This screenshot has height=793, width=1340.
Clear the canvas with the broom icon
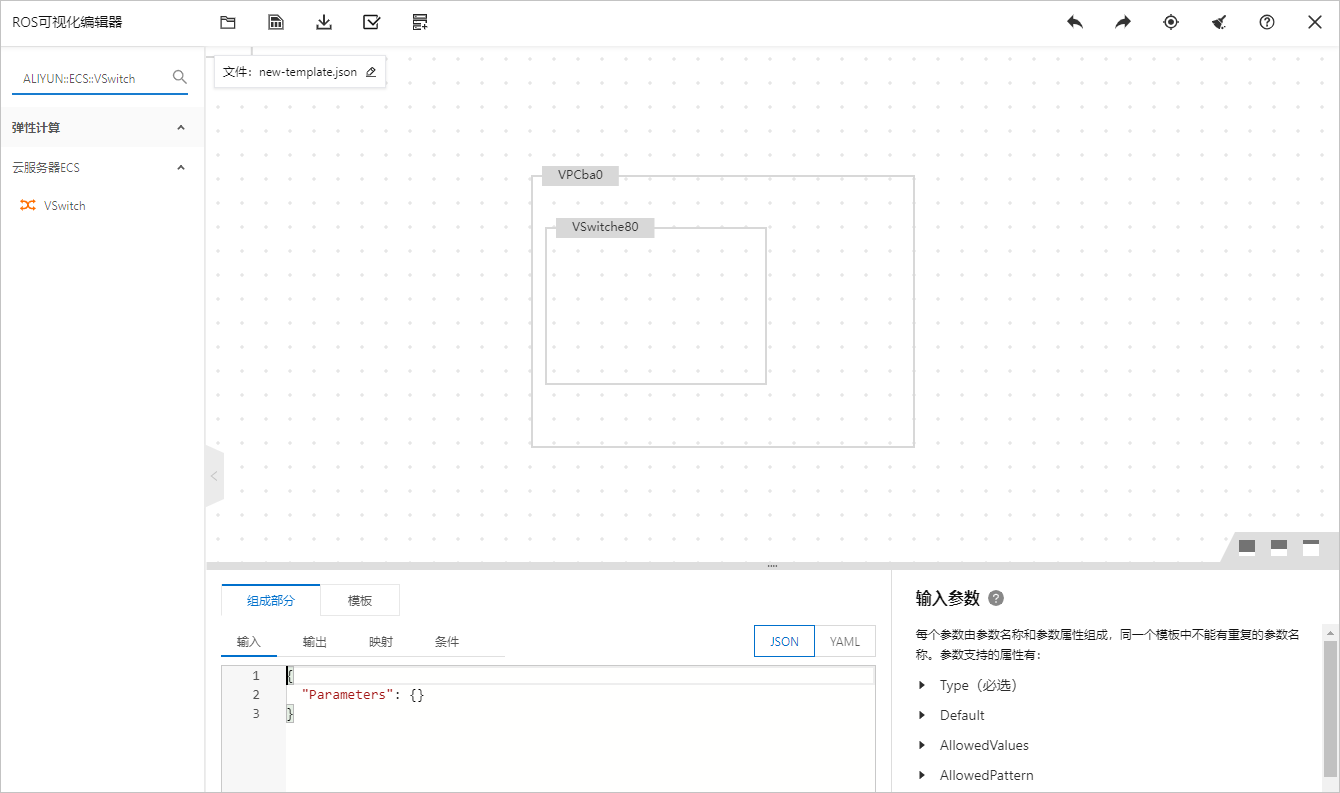(x=1219, y=22)
